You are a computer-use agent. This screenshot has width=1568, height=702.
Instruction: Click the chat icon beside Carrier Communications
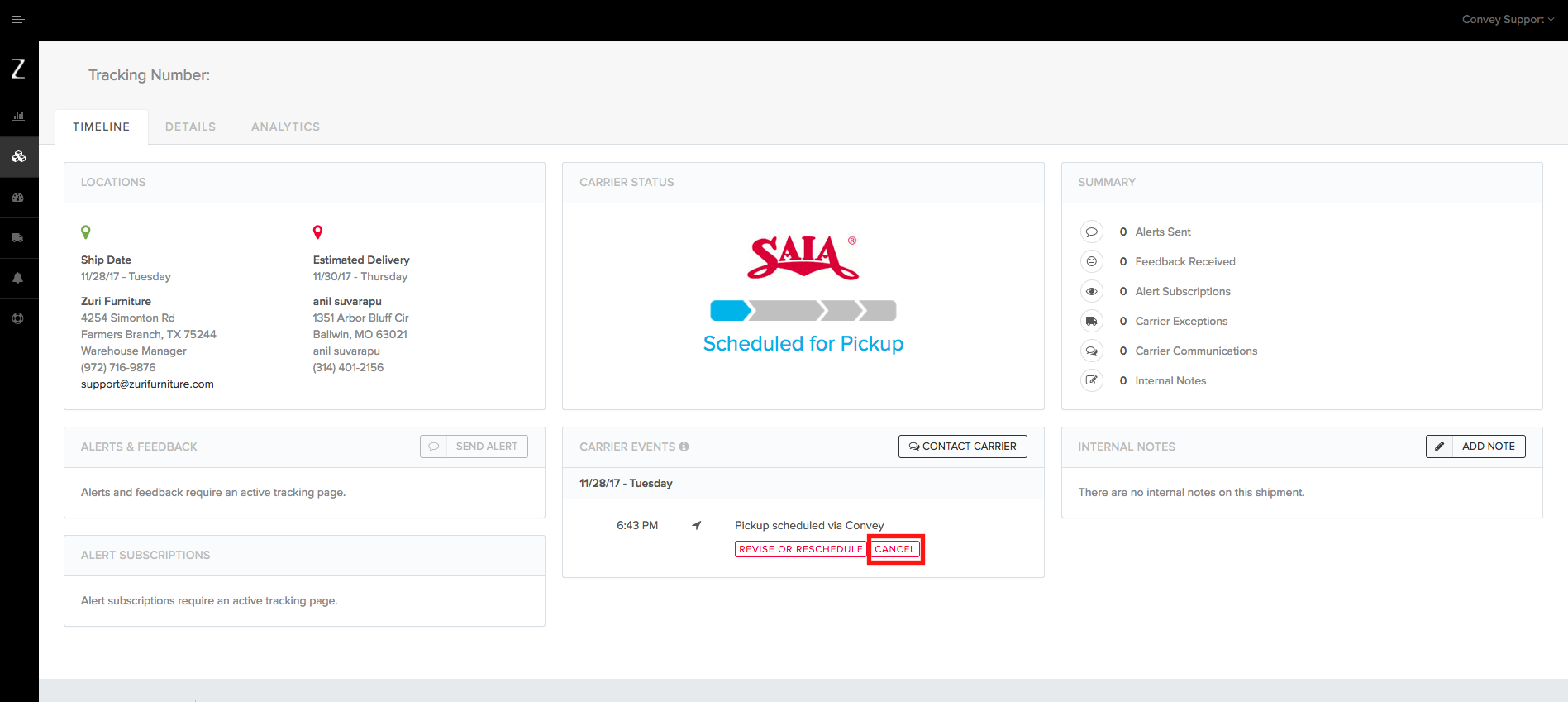pos(1092,351)
